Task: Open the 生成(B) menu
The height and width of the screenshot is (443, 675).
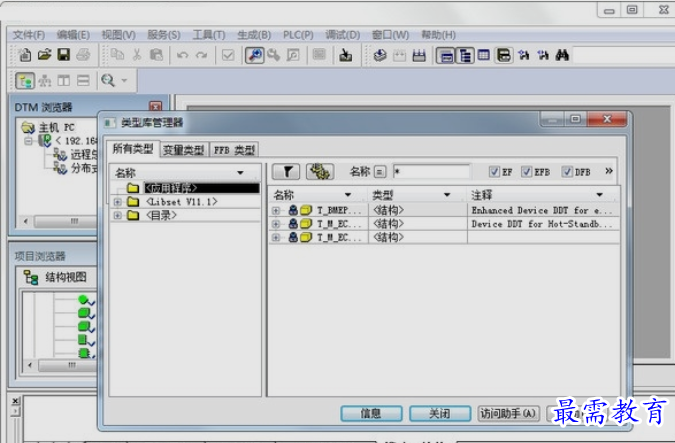Action: coord(254,35)
